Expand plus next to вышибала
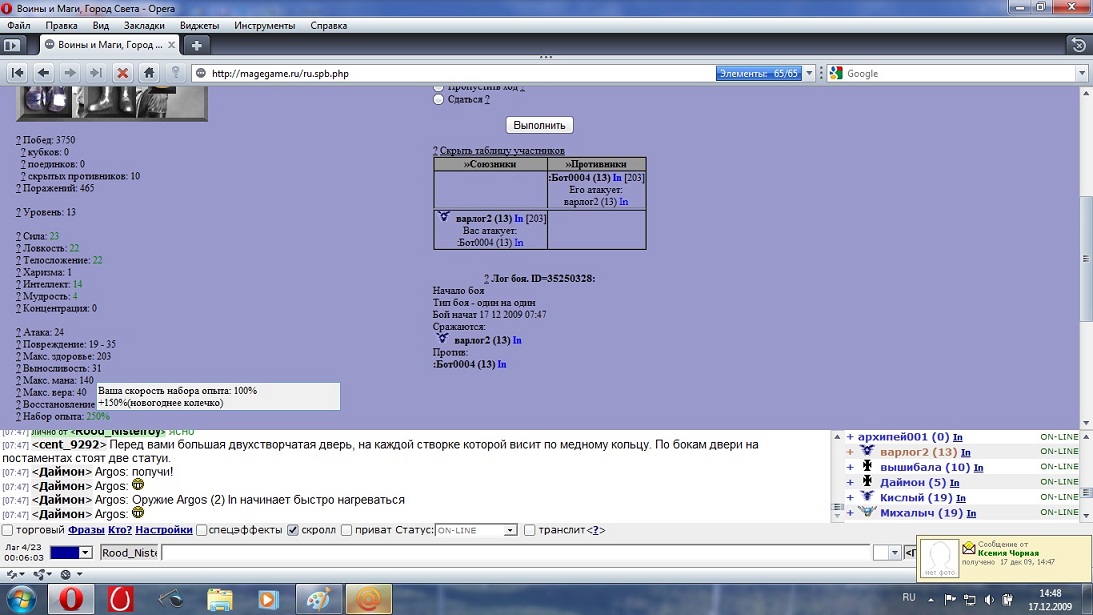 coord(850,467)
